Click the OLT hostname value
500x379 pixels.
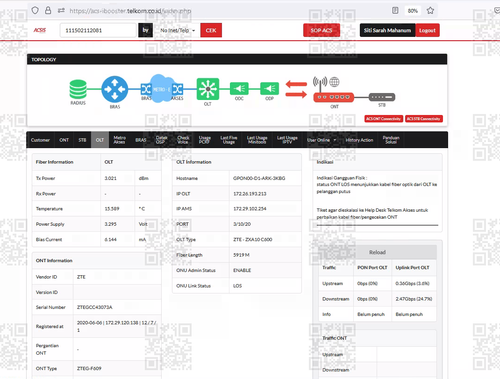click(259, 178)
